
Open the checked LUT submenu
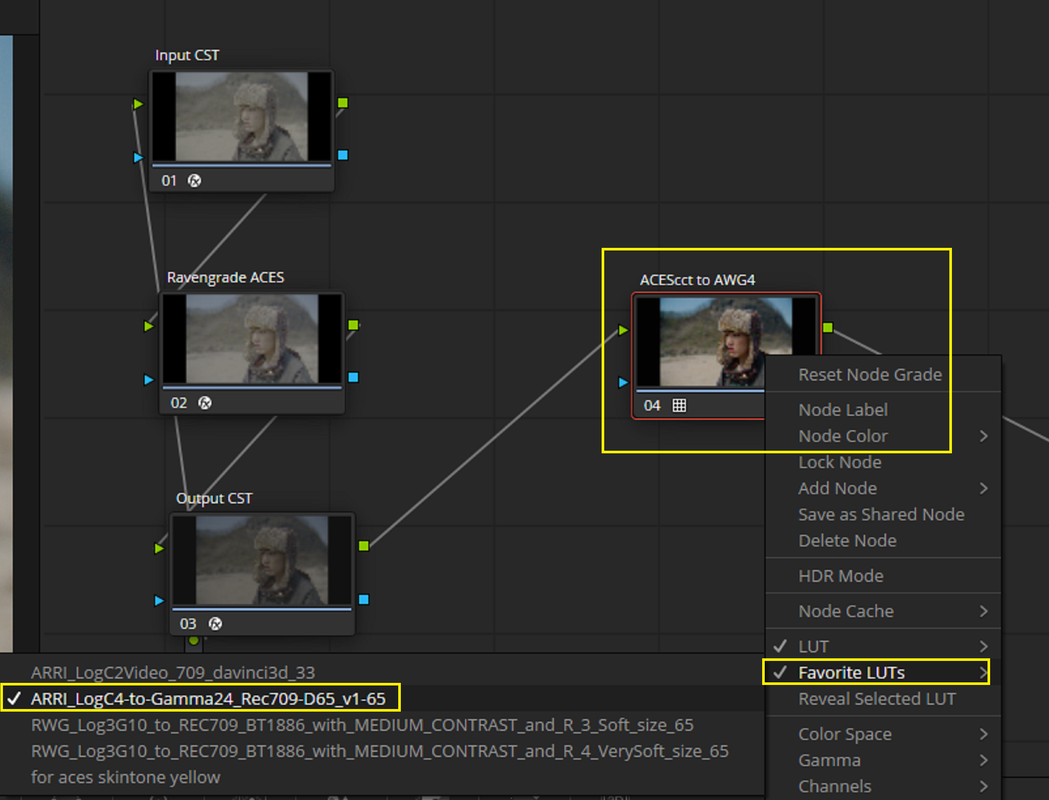(x=883, y=647)
